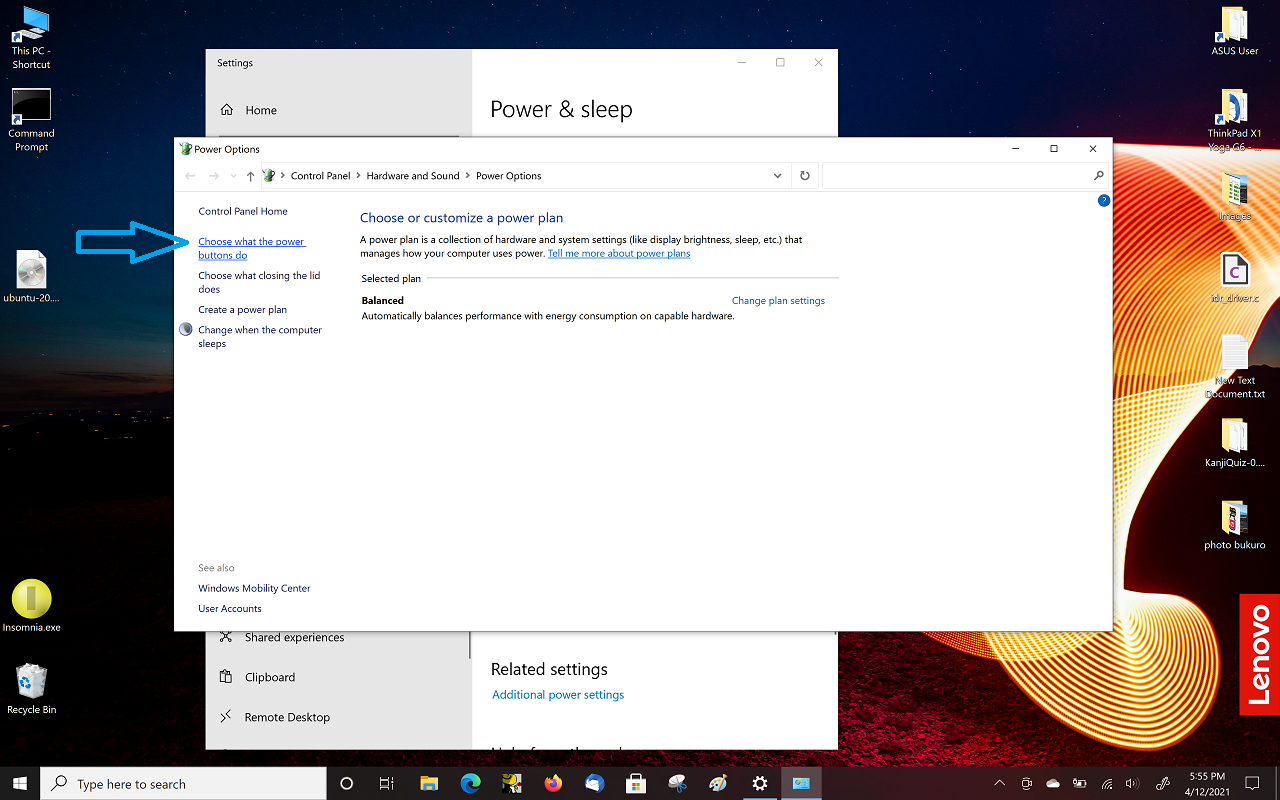Click the Power Options title bar icon
The width and height of the screenshot is (1280, 800).
[185, 149]
